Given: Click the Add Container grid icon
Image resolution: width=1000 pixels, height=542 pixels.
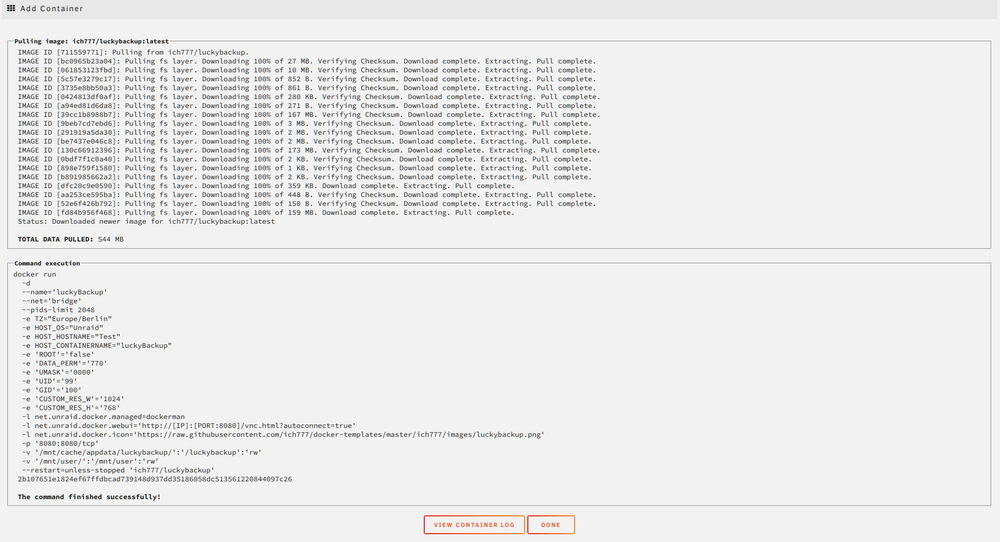Looking at the screenshot, I should point(11,8).
